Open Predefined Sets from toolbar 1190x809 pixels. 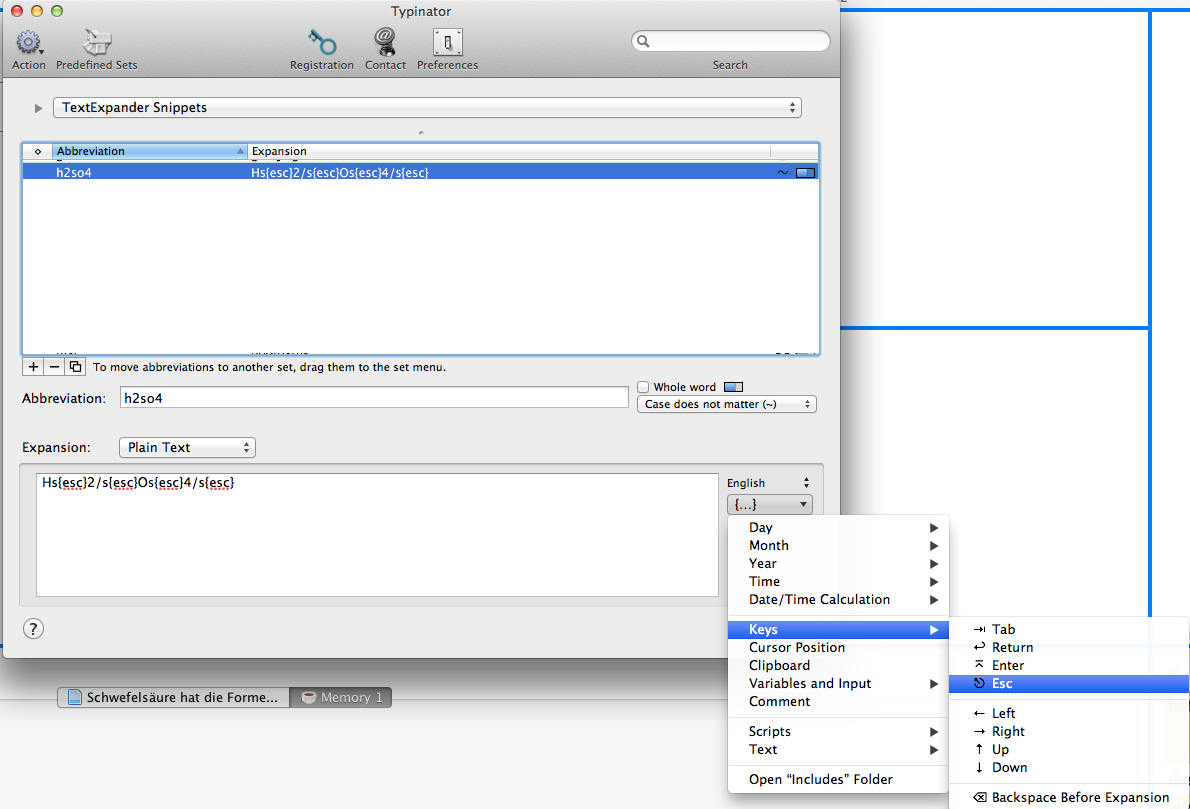(97, 43)
